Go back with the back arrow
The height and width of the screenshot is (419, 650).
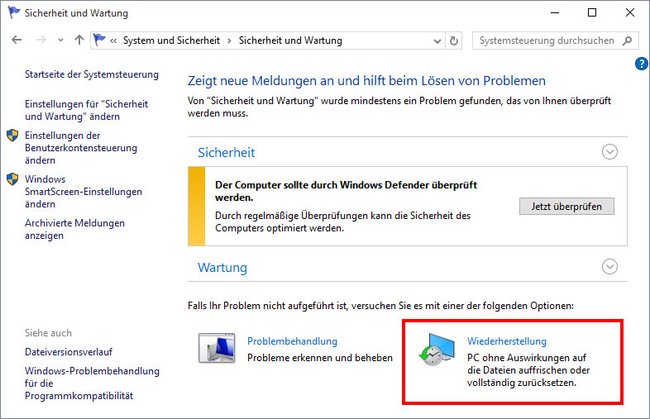pyautogui.click(x=17, y=40)
